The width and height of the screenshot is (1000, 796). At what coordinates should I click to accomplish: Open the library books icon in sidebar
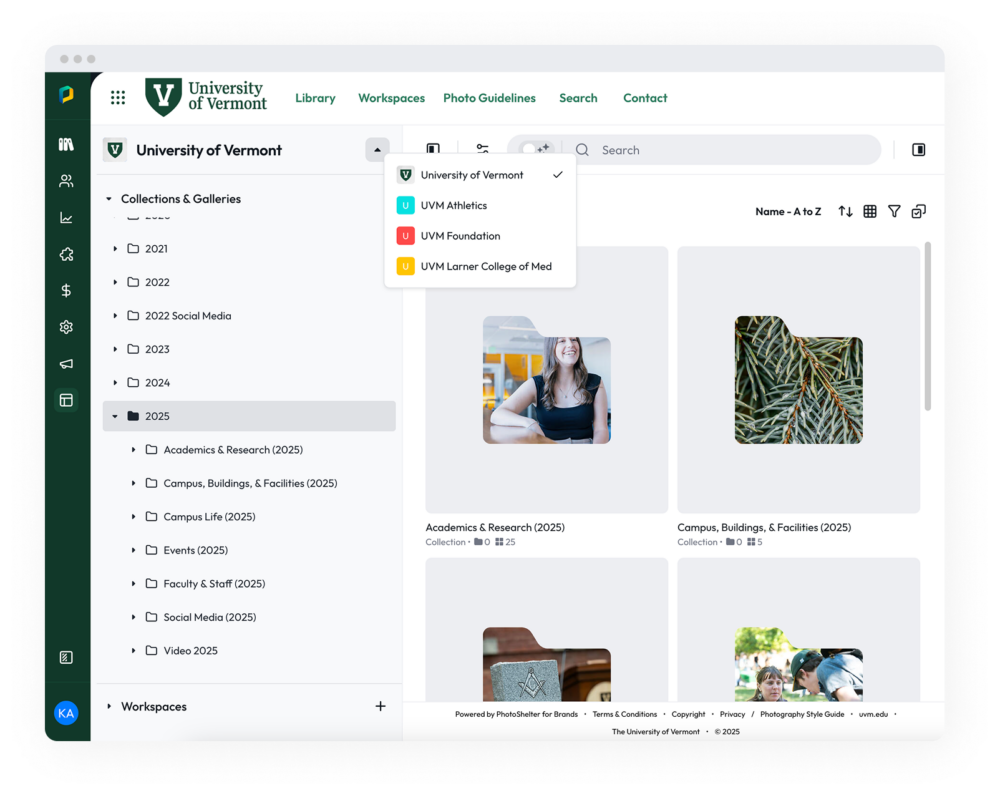(x=66, y=145)
